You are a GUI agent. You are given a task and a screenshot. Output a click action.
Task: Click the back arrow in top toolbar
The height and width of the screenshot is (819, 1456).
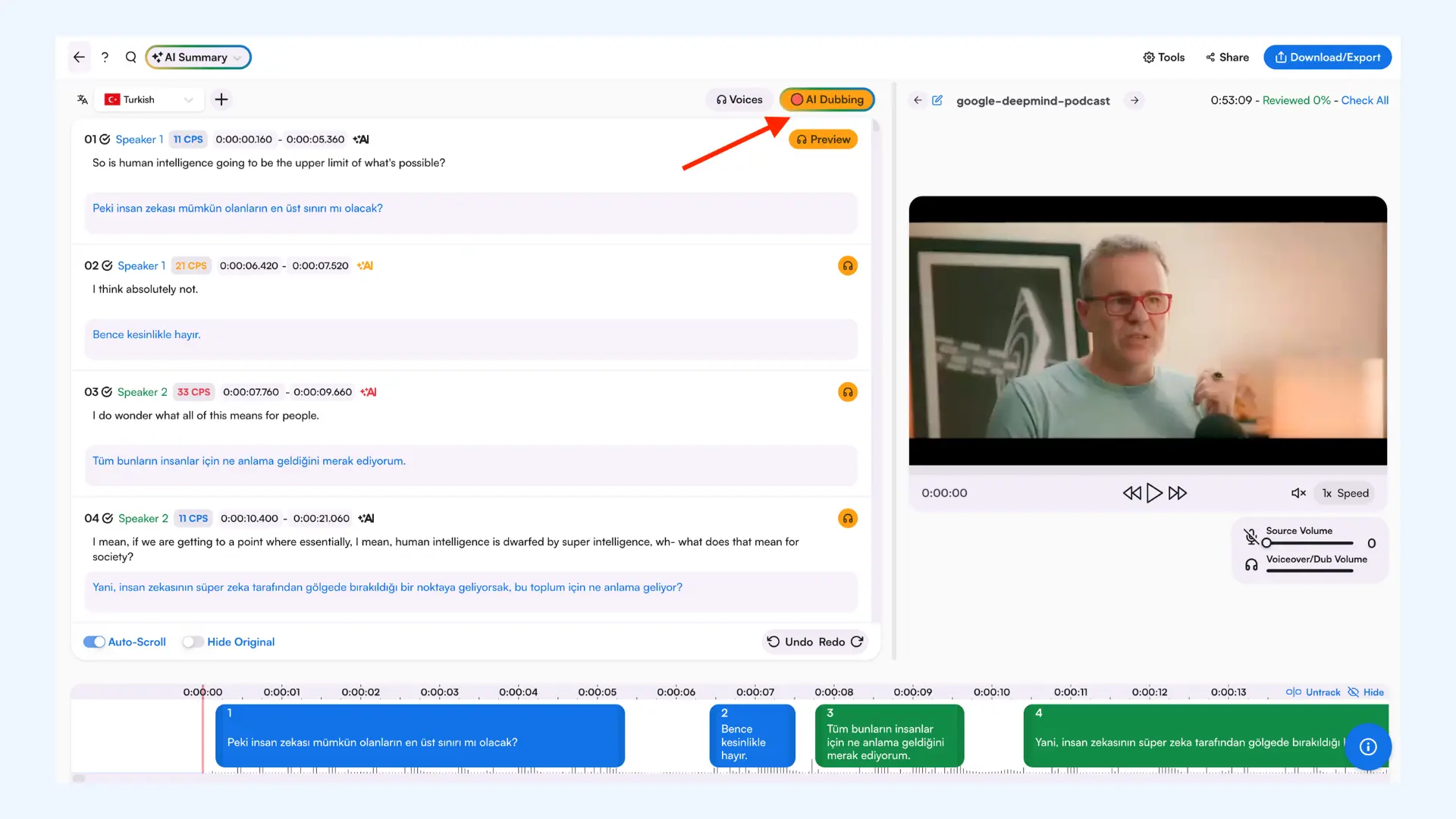point(79,57)
